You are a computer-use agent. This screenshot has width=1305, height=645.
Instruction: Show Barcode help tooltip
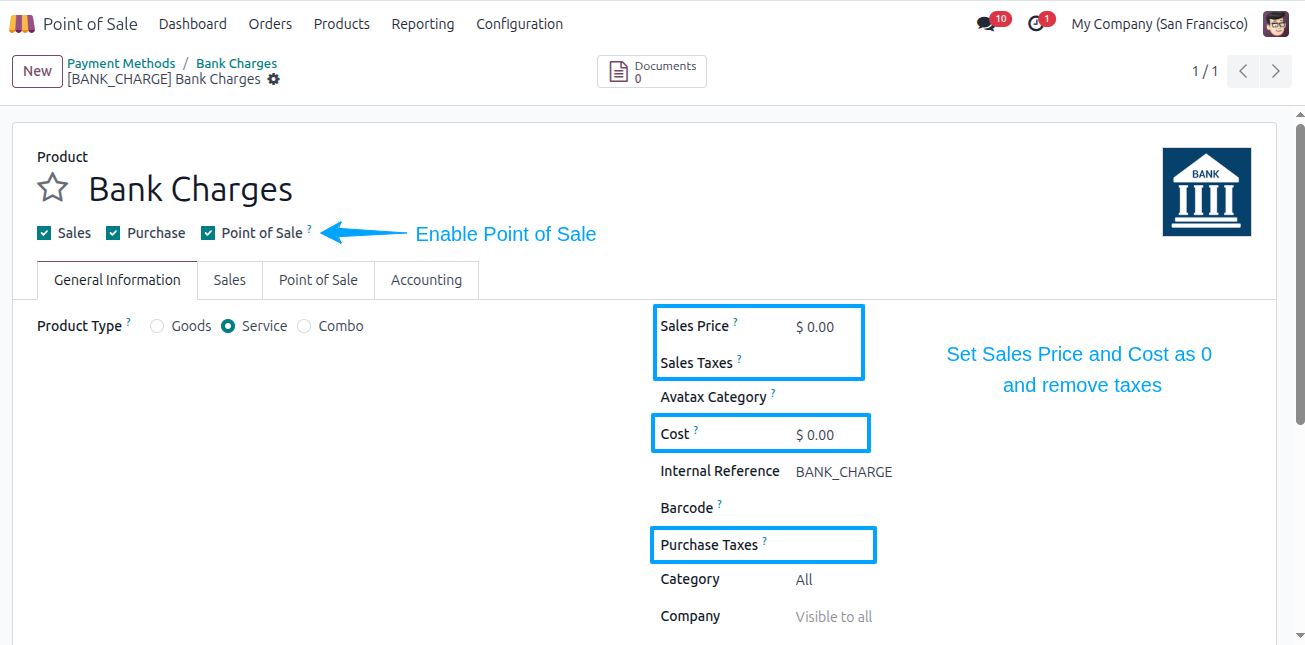[x=719, y=504]
